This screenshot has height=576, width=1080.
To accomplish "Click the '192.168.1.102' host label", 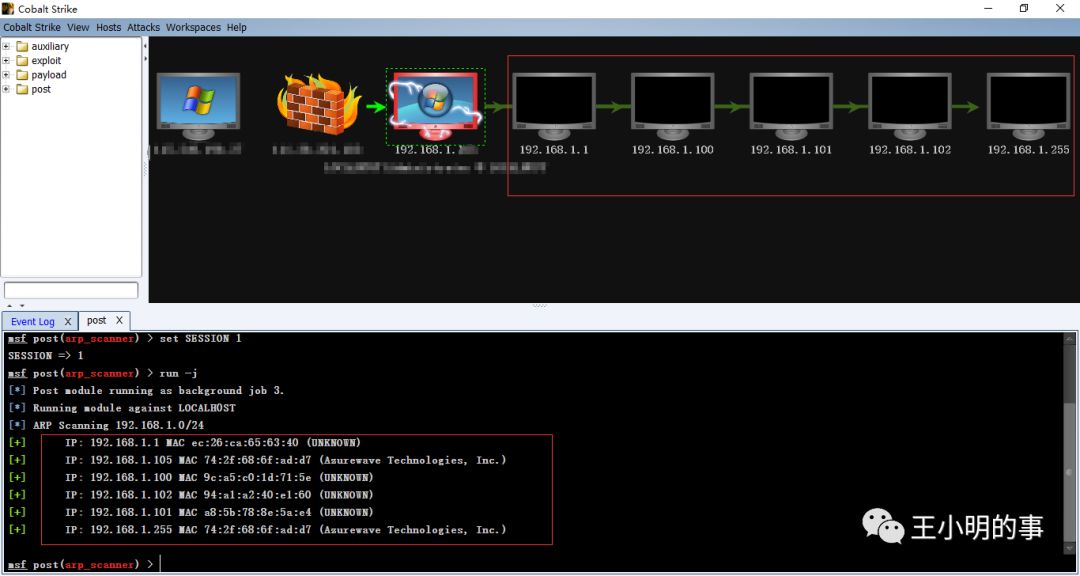I will [x=910, y=150].
